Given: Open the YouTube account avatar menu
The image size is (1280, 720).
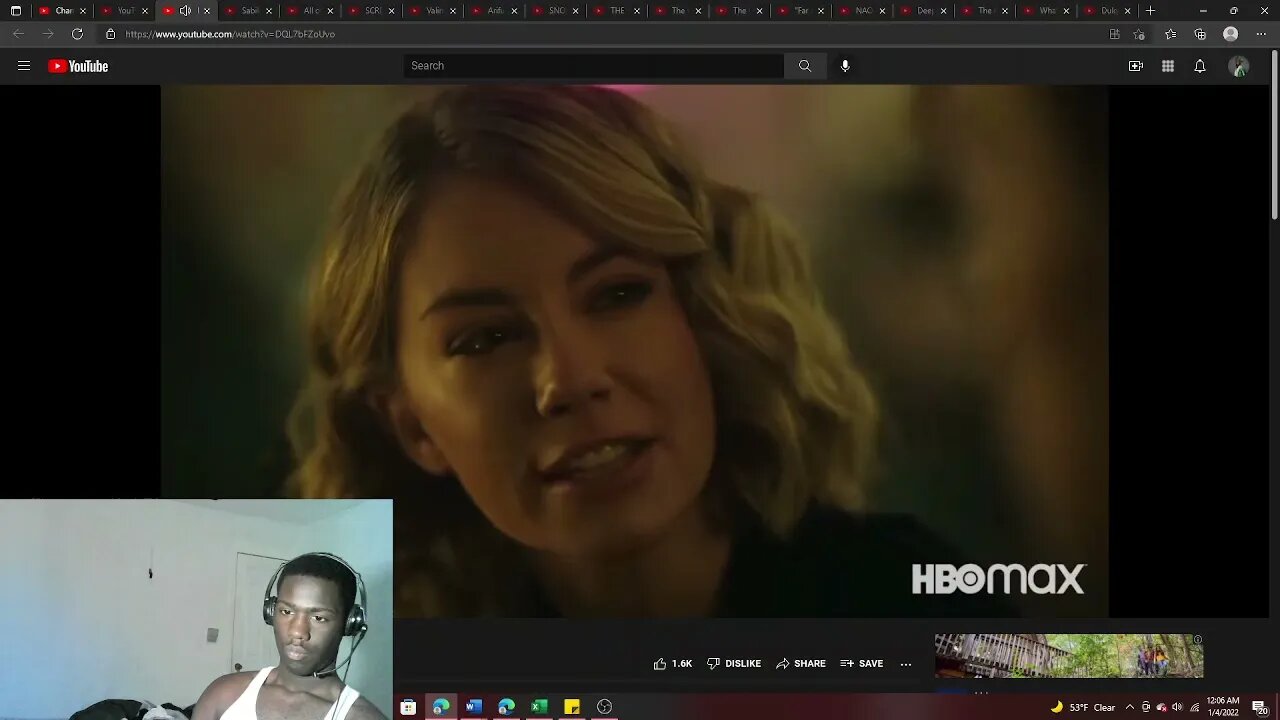Looking at the screenshot, I should click(x=1239, y=66).
